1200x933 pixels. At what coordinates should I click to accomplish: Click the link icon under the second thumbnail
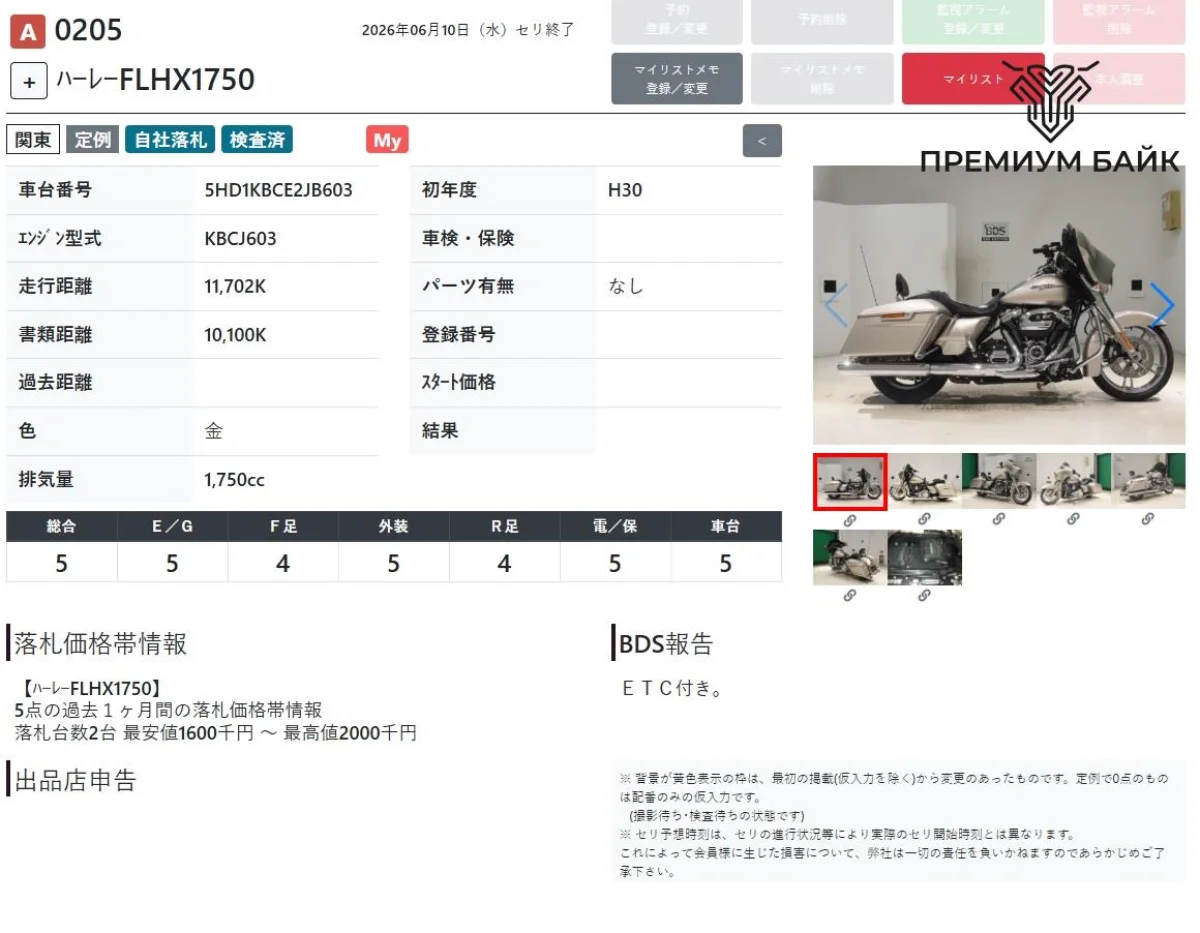tap(925, 520)
